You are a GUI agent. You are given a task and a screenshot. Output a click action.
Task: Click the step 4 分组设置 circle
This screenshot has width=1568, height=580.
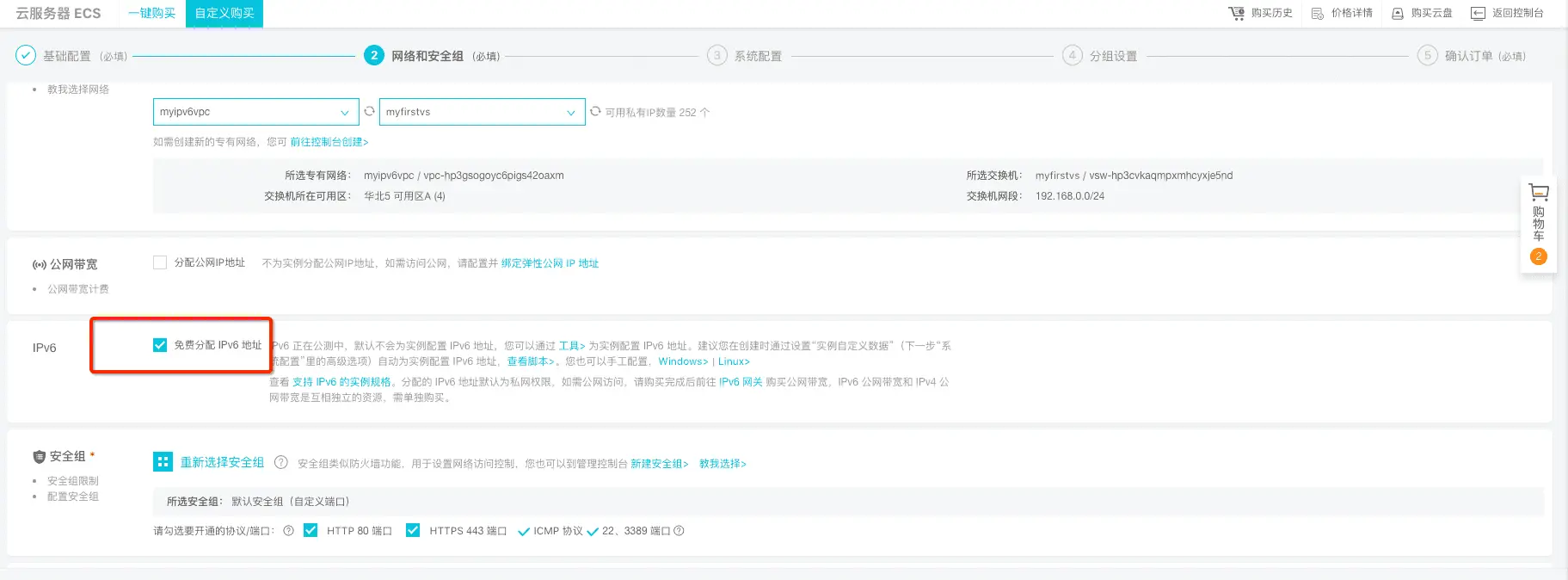coord(1072,55)
